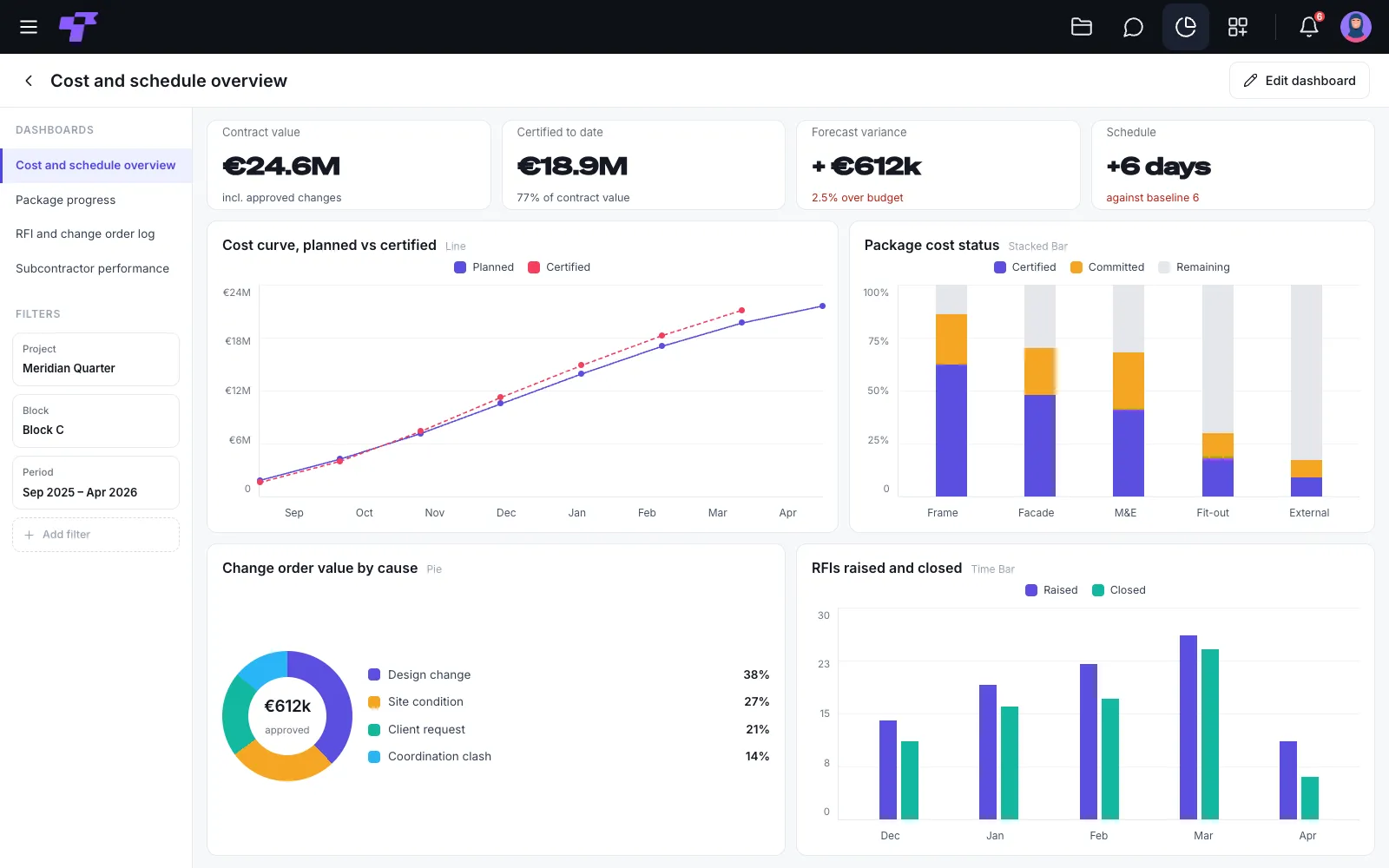Screen dimensions: 1389x868
Task: Click the Design change color swatch
Action: pyautogui.click(x=374, y=674)
